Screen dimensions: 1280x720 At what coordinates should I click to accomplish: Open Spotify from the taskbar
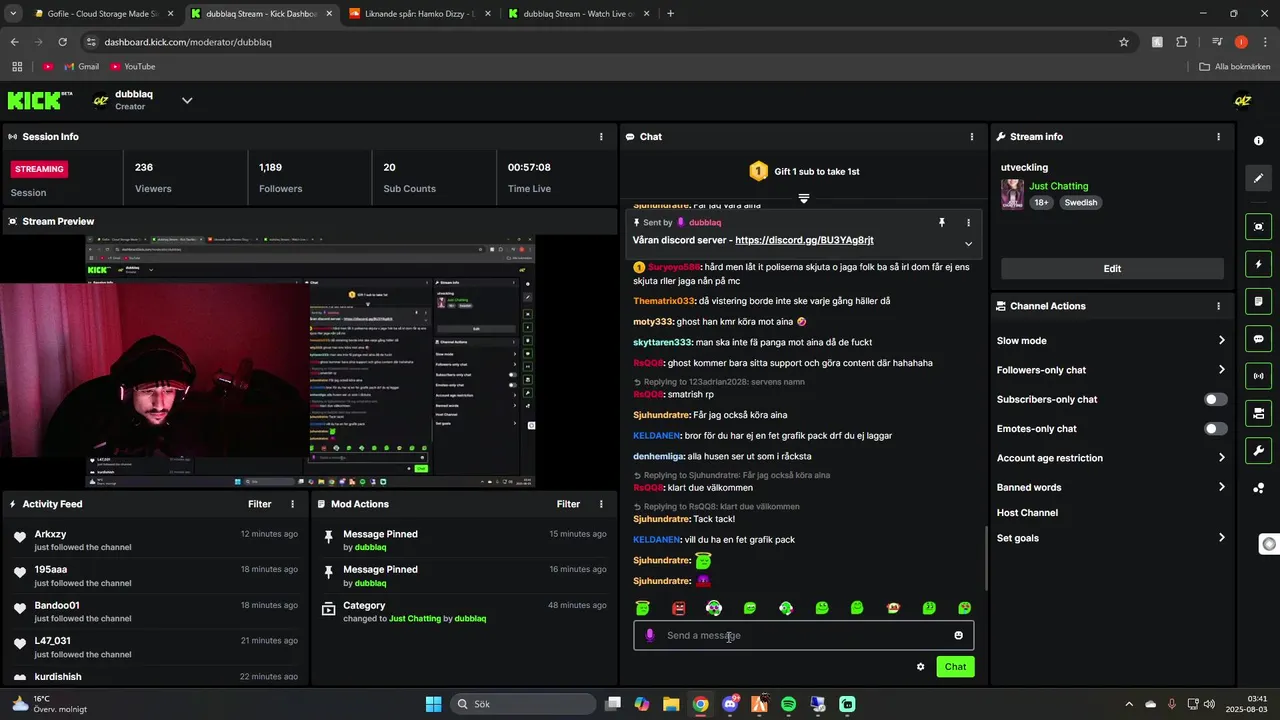point(788,704)
